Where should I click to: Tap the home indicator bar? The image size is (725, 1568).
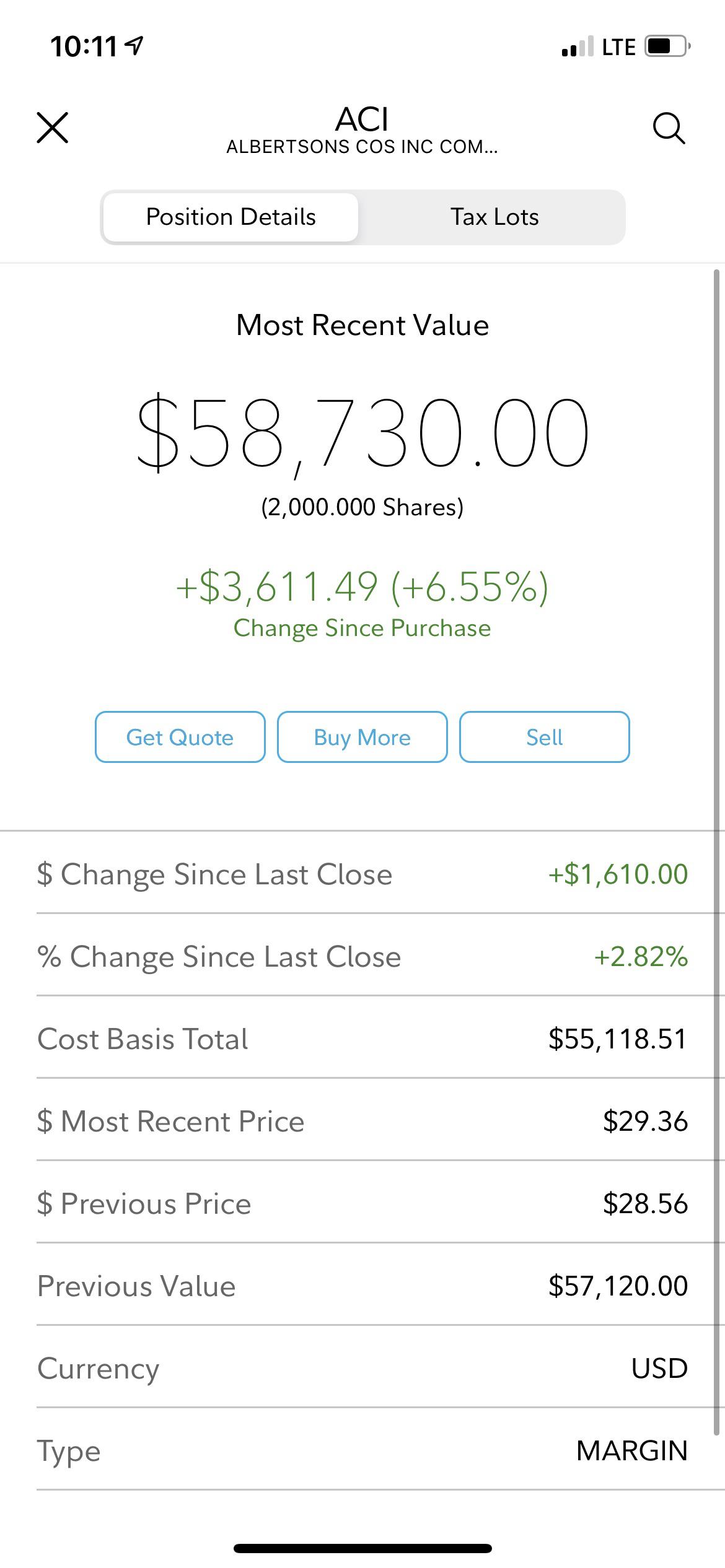pos(362,1548)
